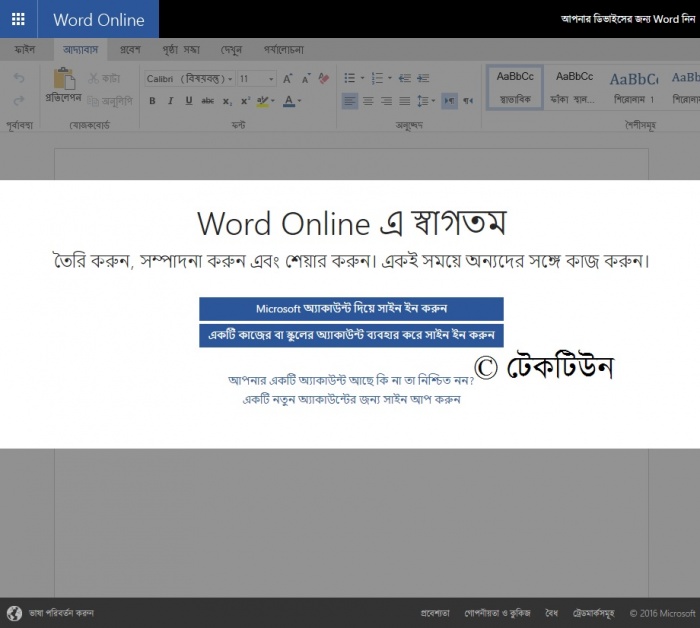The width and height of the screenshot is (700, 628).
Task: Click the © 2016 Microsoft text
Action: tap(662, 613)
